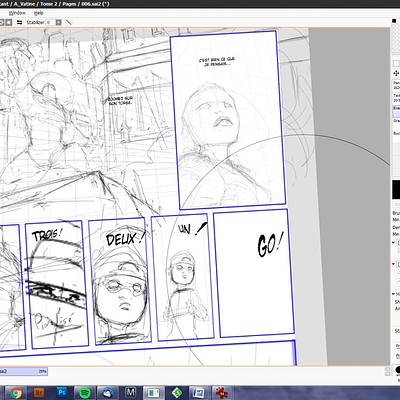Open Spotify from the taskbar

coord(85,393)
